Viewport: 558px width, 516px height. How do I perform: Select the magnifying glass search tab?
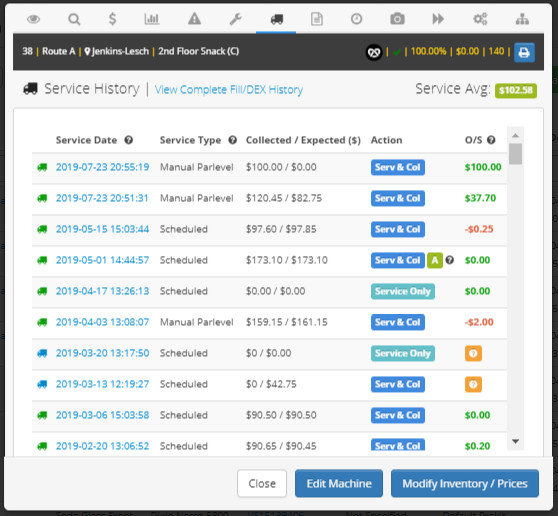point(74,19)
